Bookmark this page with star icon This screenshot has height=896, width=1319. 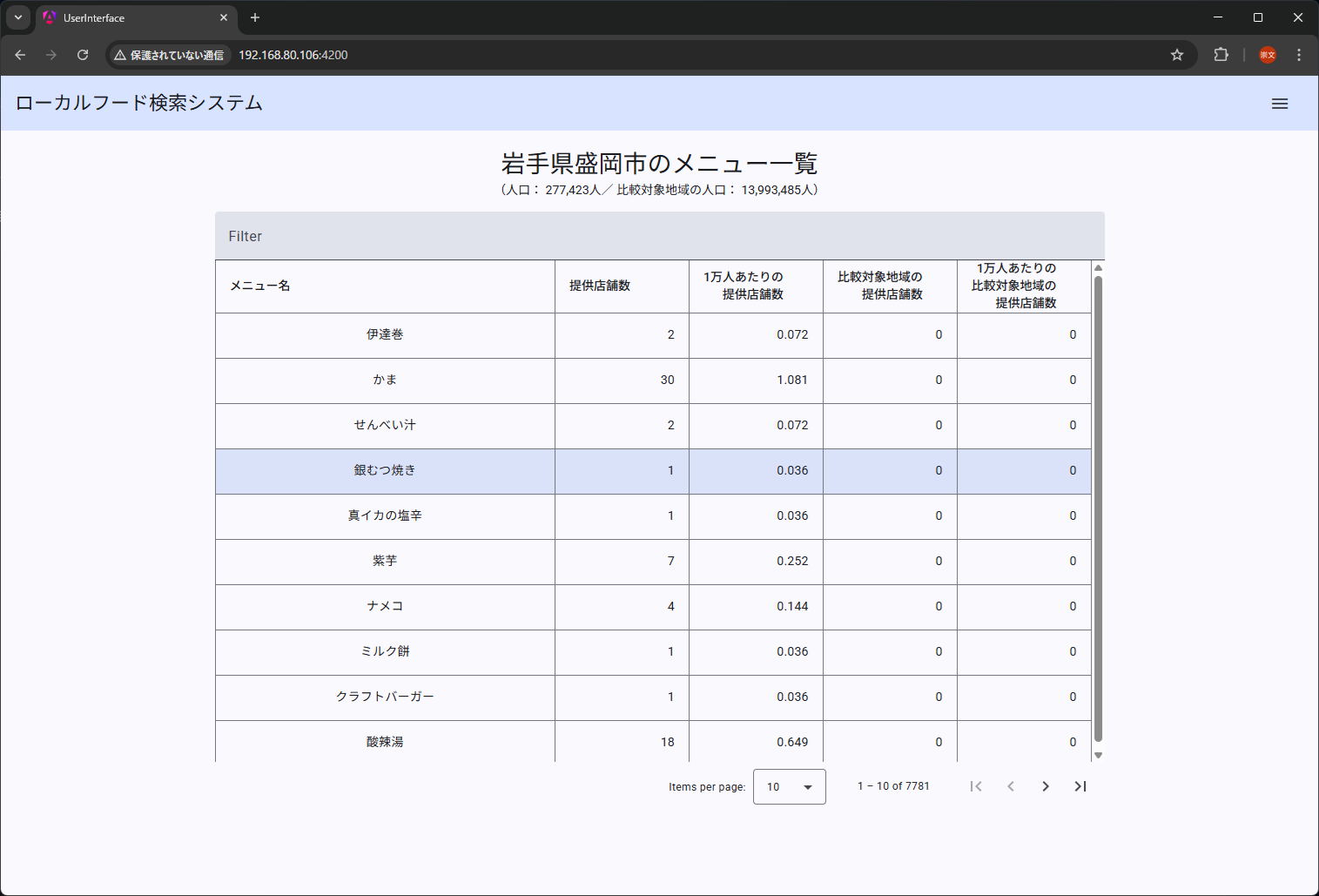[1177, 55]
